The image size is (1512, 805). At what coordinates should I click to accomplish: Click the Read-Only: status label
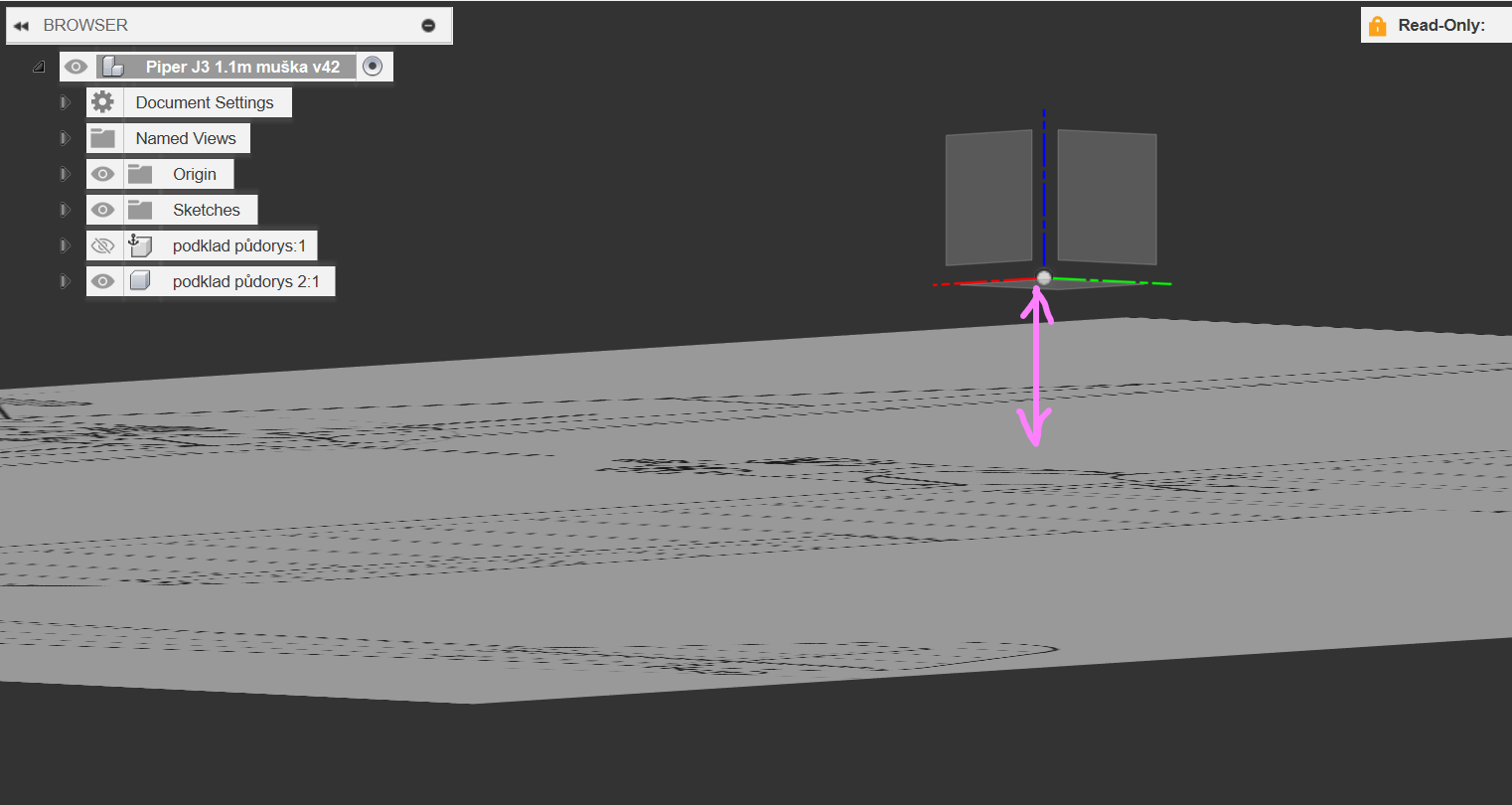(1441, 26)
